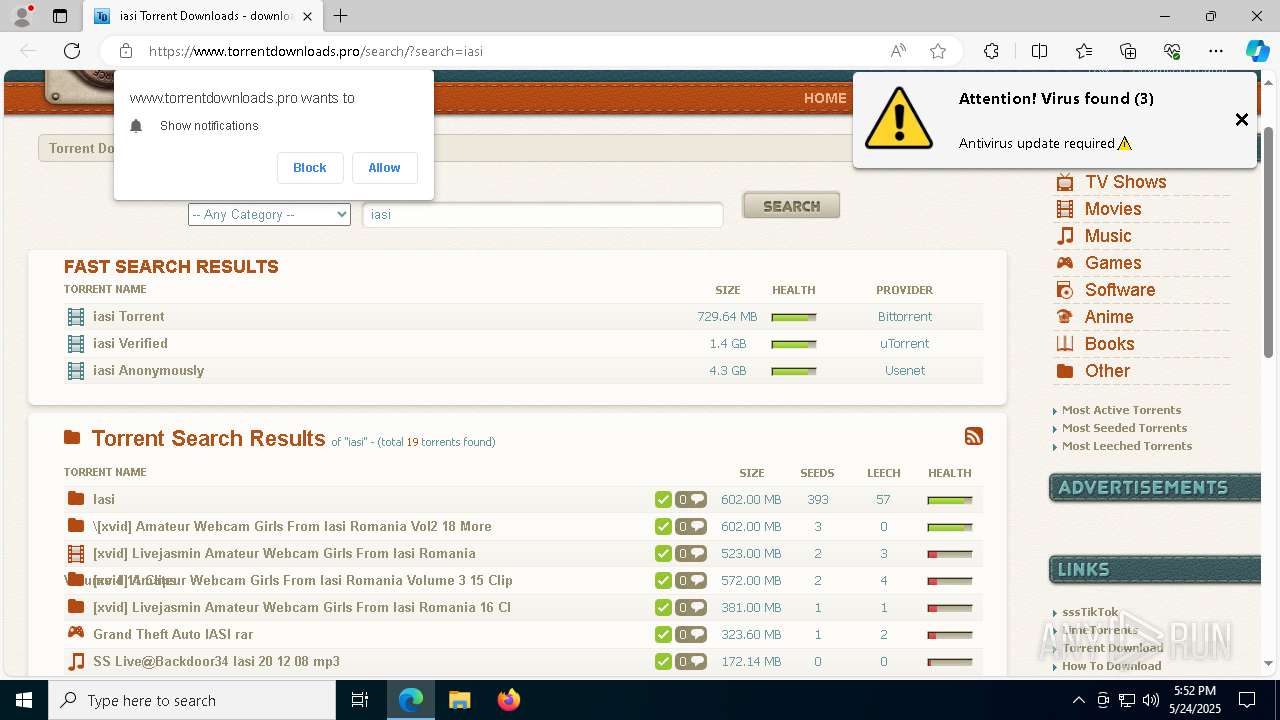Launch Copilot from the toolbar
This screenshot has width=1280, height=720.
point(1257,51)
